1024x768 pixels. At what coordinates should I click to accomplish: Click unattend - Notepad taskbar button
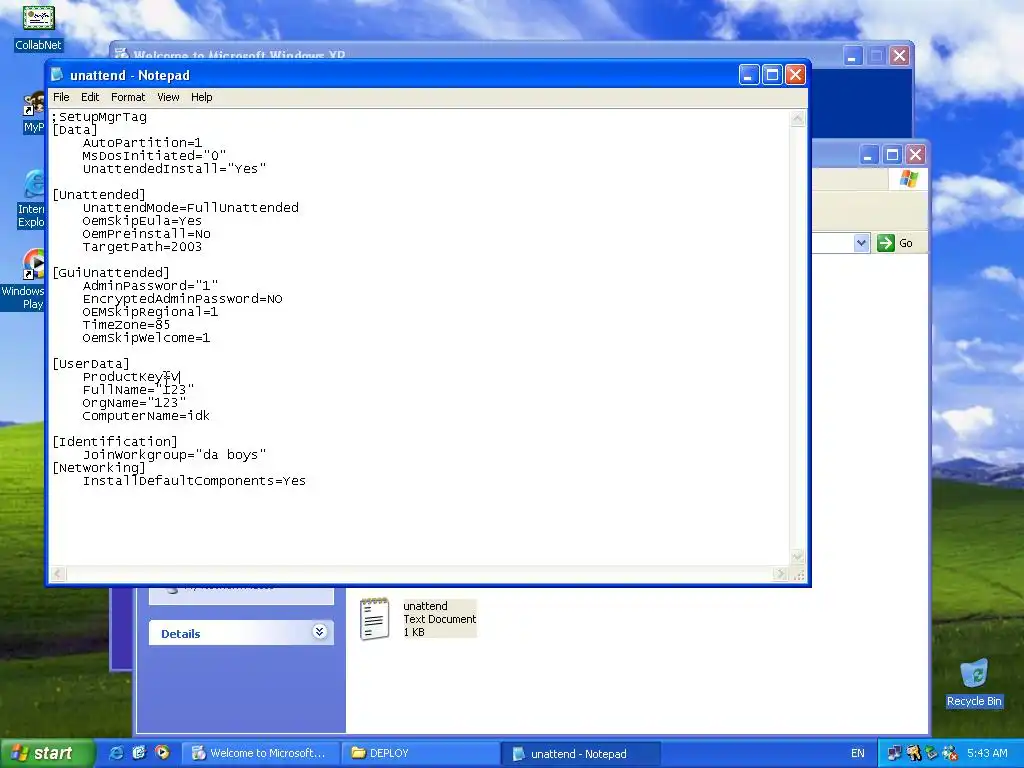tap(580, 753)
